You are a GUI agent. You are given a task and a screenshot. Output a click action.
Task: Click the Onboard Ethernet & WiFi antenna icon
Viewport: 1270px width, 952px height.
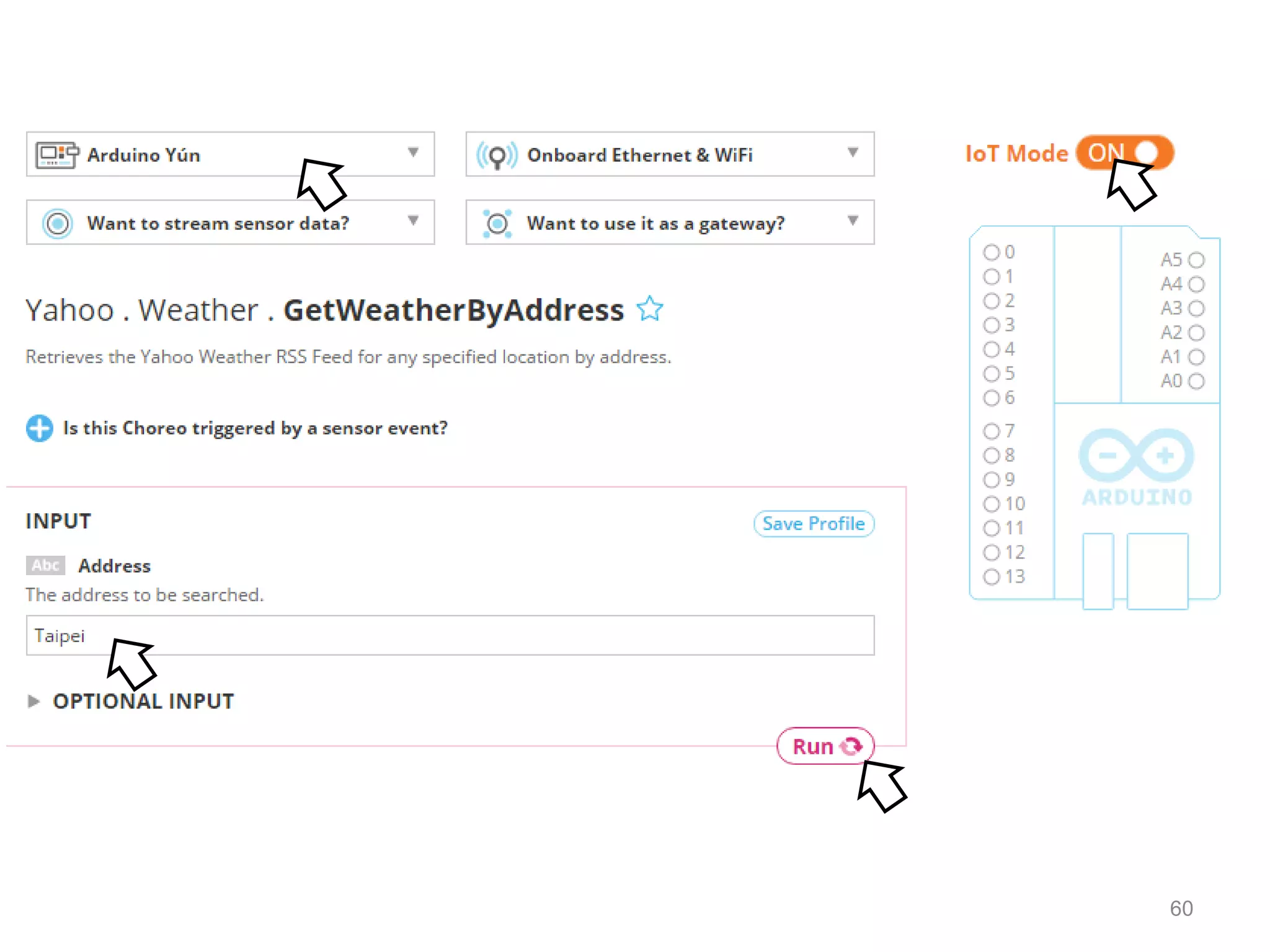497,155
